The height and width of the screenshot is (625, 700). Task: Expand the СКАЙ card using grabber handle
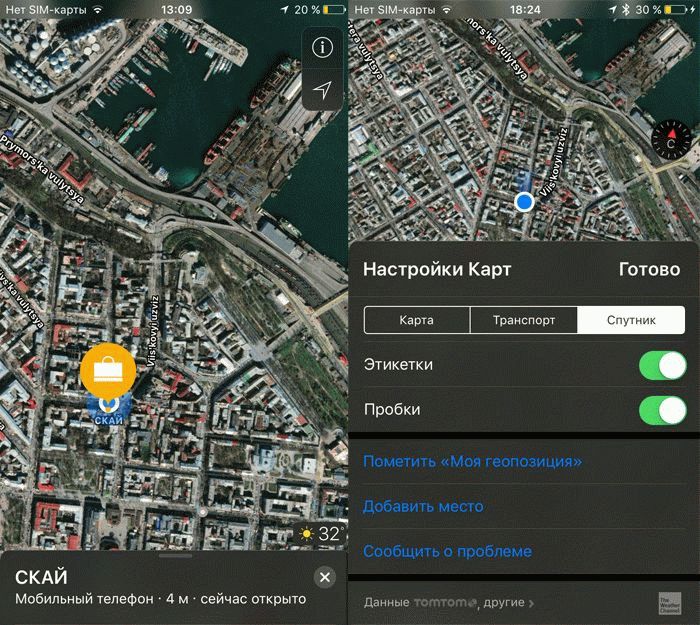click(x=174, y=553)
